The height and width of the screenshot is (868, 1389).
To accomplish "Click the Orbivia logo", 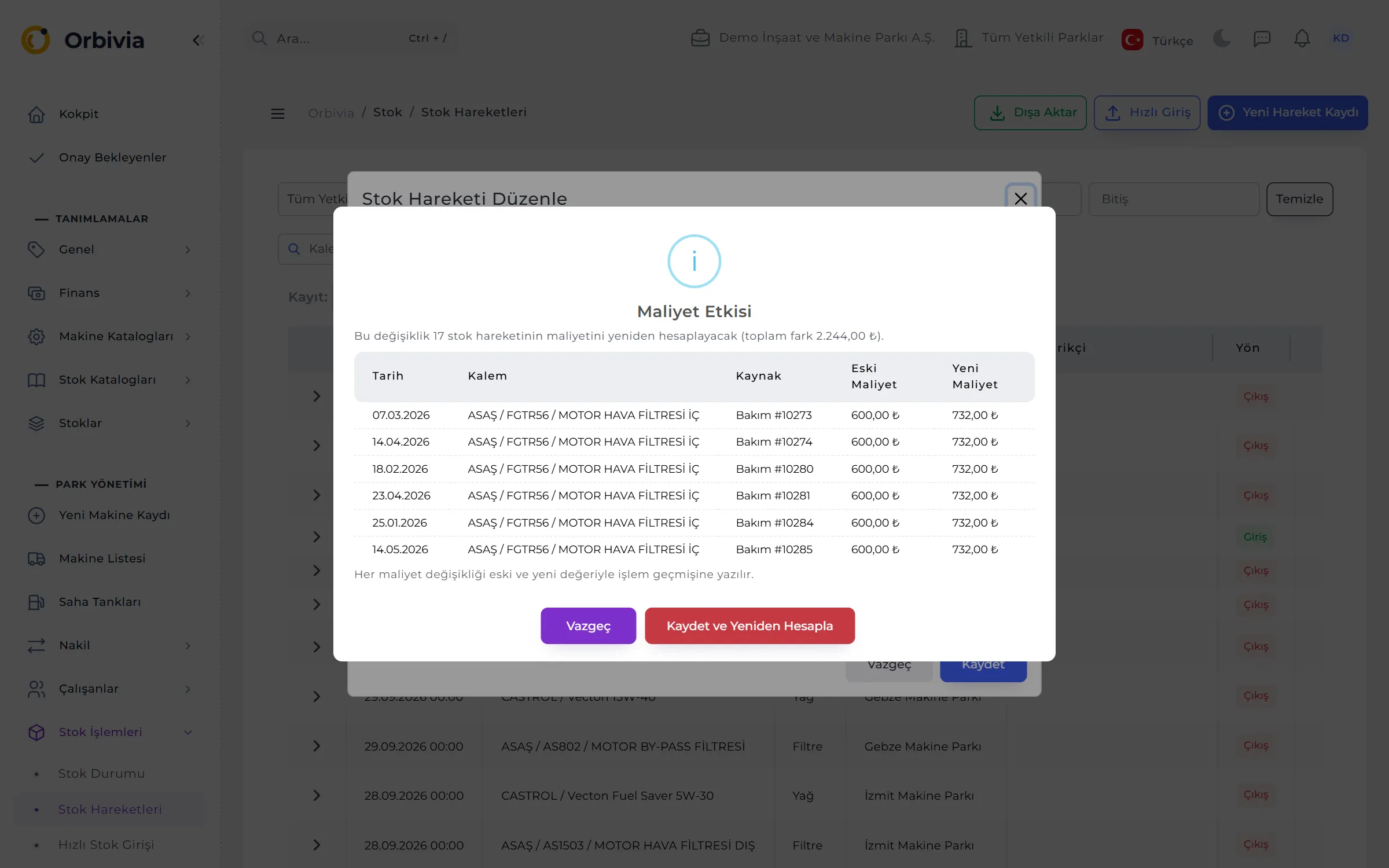I will pos(83,40).
